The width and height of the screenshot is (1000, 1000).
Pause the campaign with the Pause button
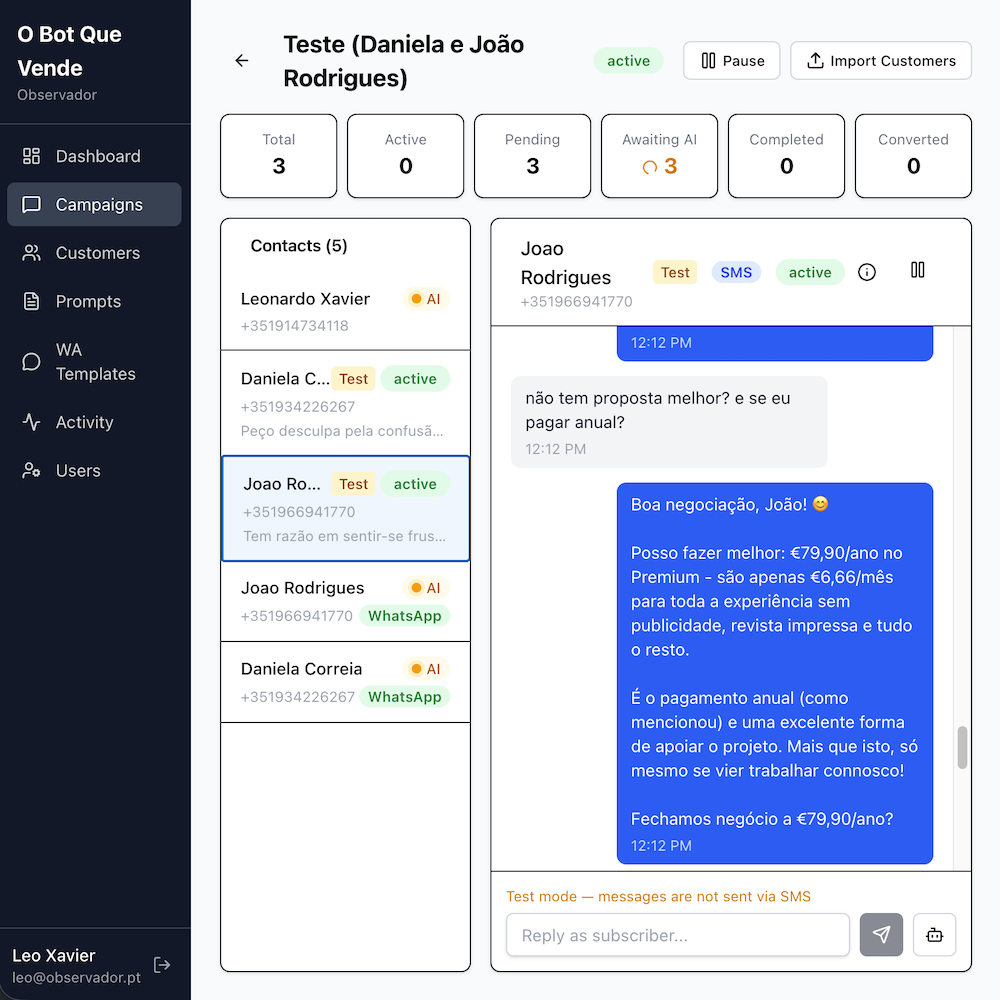pos(732,61)
